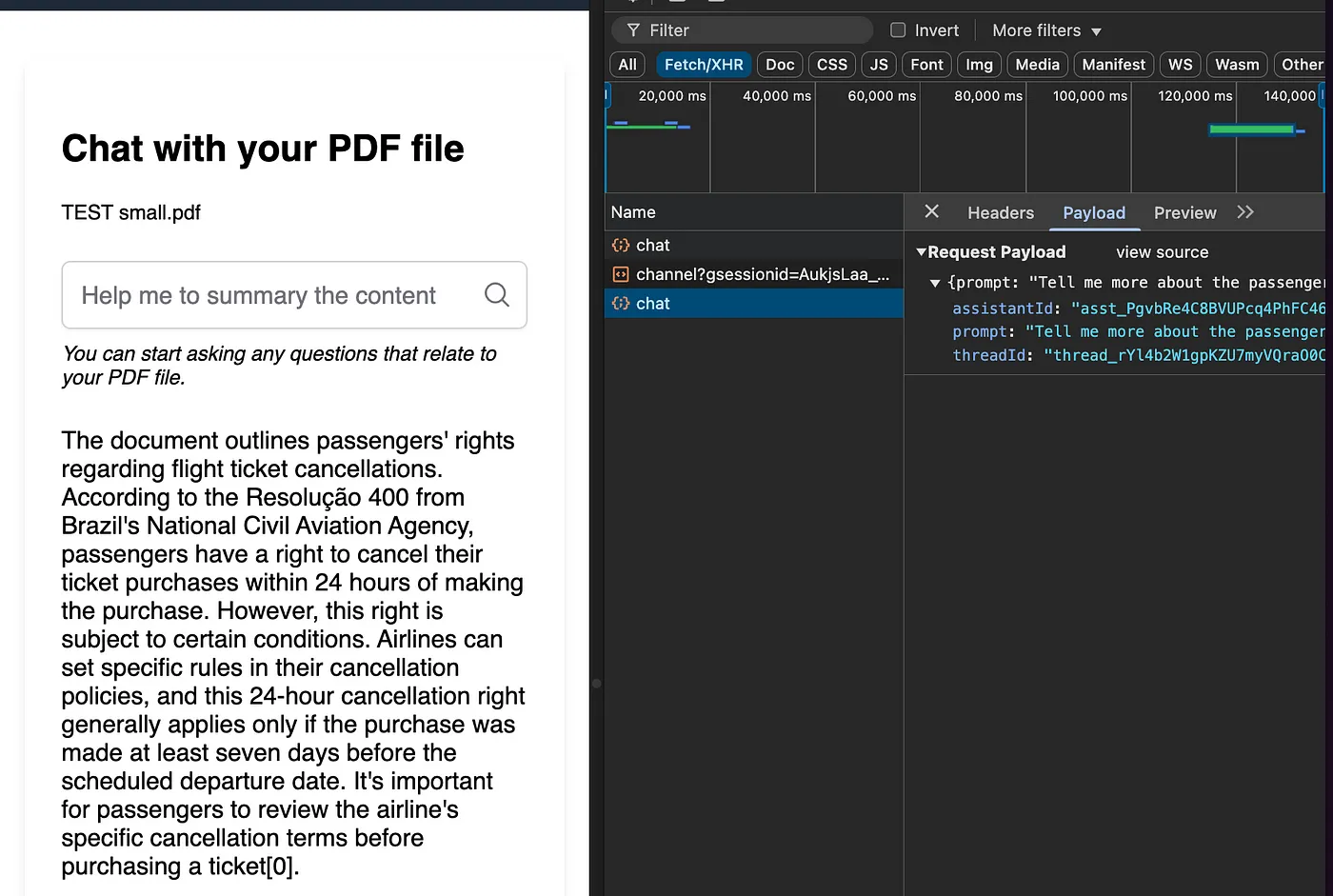Switch to the Headers tab
The width and height of the screenshot is (1333, 896).
1000,212
